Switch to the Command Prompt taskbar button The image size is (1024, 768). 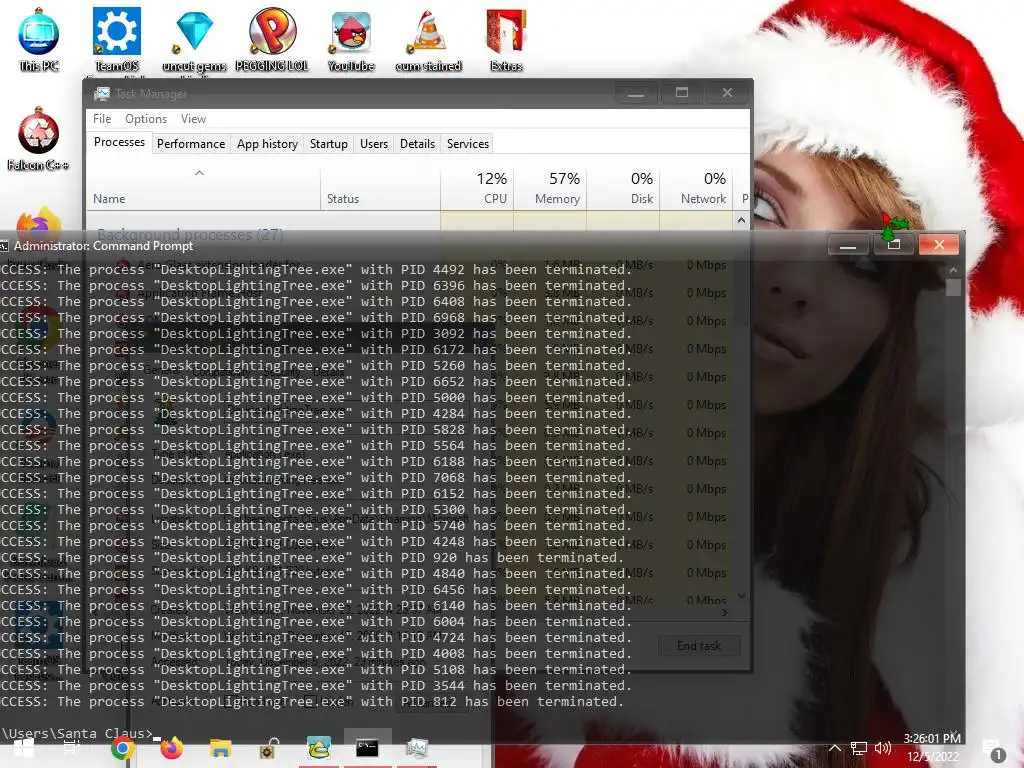pos(367,748)
